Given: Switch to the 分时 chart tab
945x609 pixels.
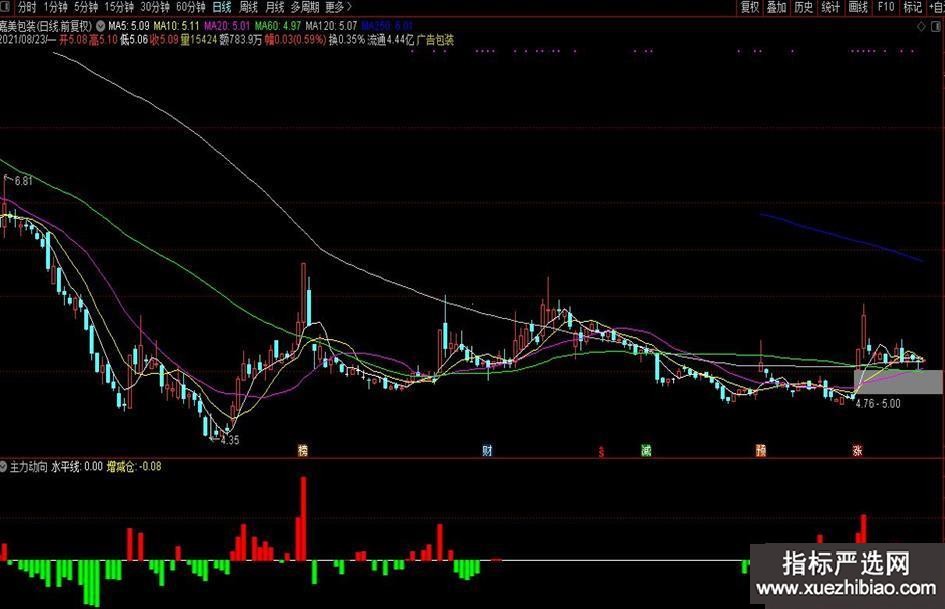Looking at the screenshot, I should click(x=27, y=7).
